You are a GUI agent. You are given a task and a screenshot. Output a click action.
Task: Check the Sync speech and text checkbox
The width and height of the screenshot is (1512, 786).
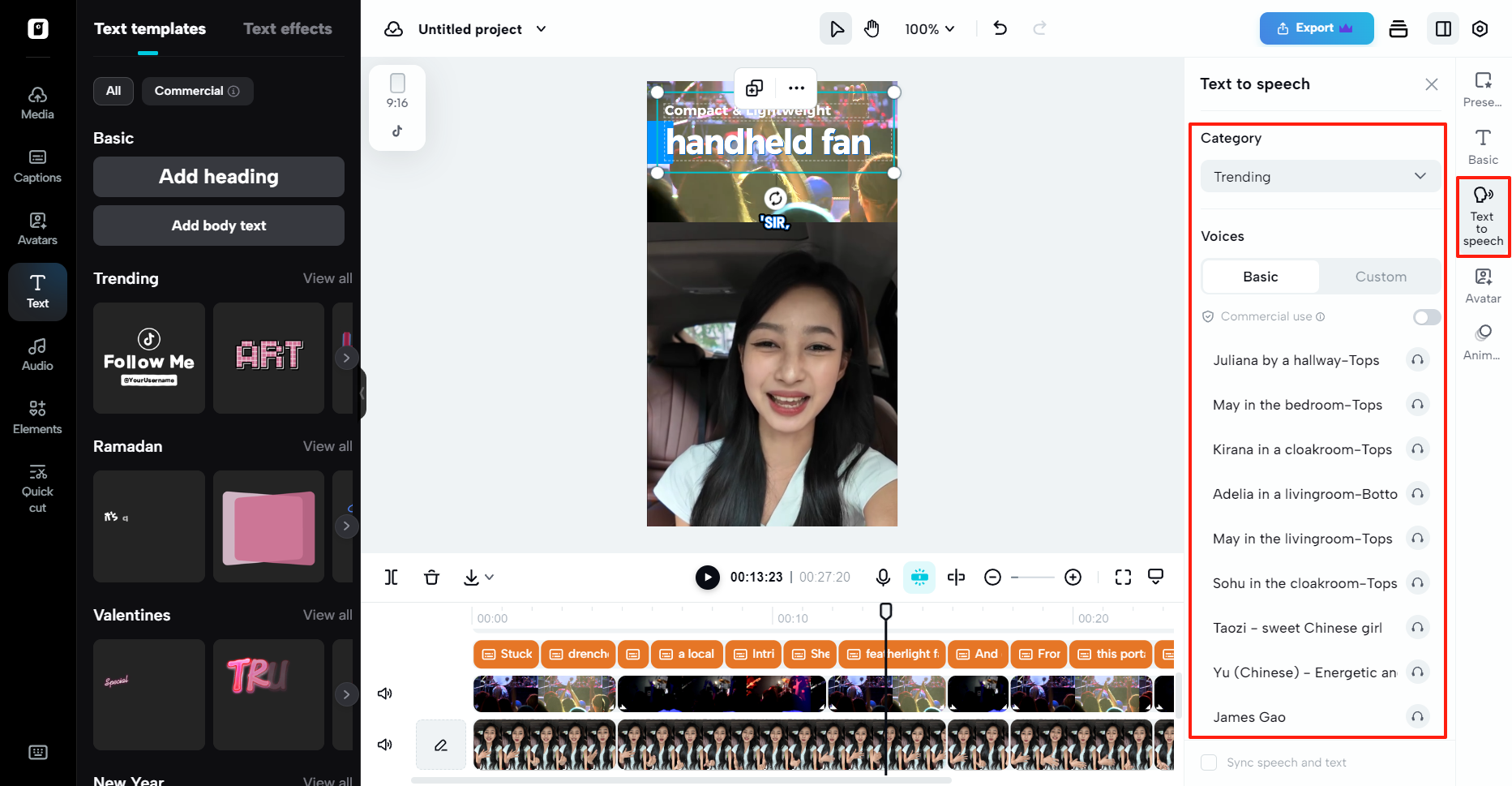click(x=1209, y=762)
